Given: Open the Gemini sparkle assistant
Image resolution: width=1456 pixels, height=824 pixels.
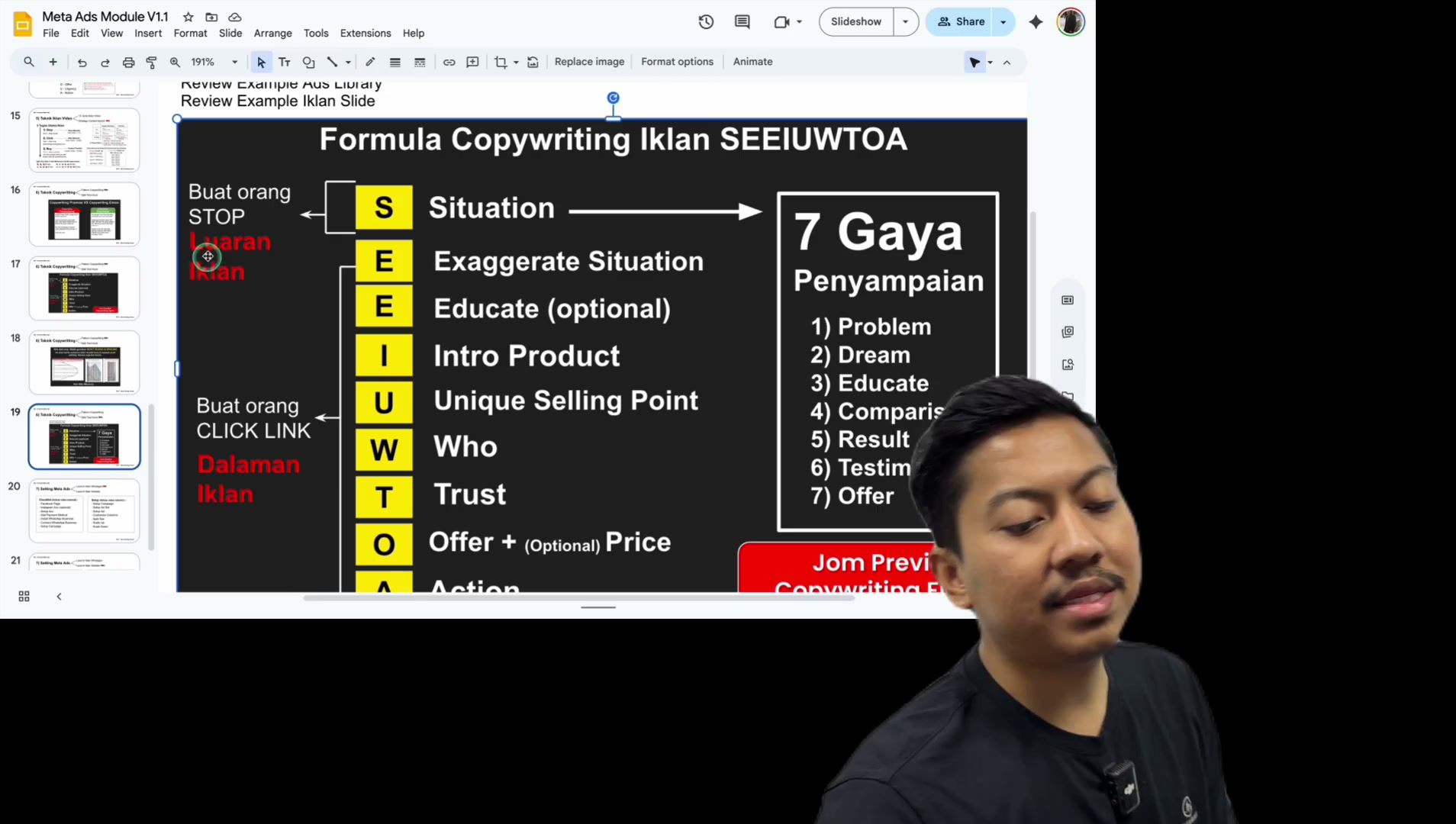Looking at the screenshot, I should pyautogui.click(x=1036, y=22).
